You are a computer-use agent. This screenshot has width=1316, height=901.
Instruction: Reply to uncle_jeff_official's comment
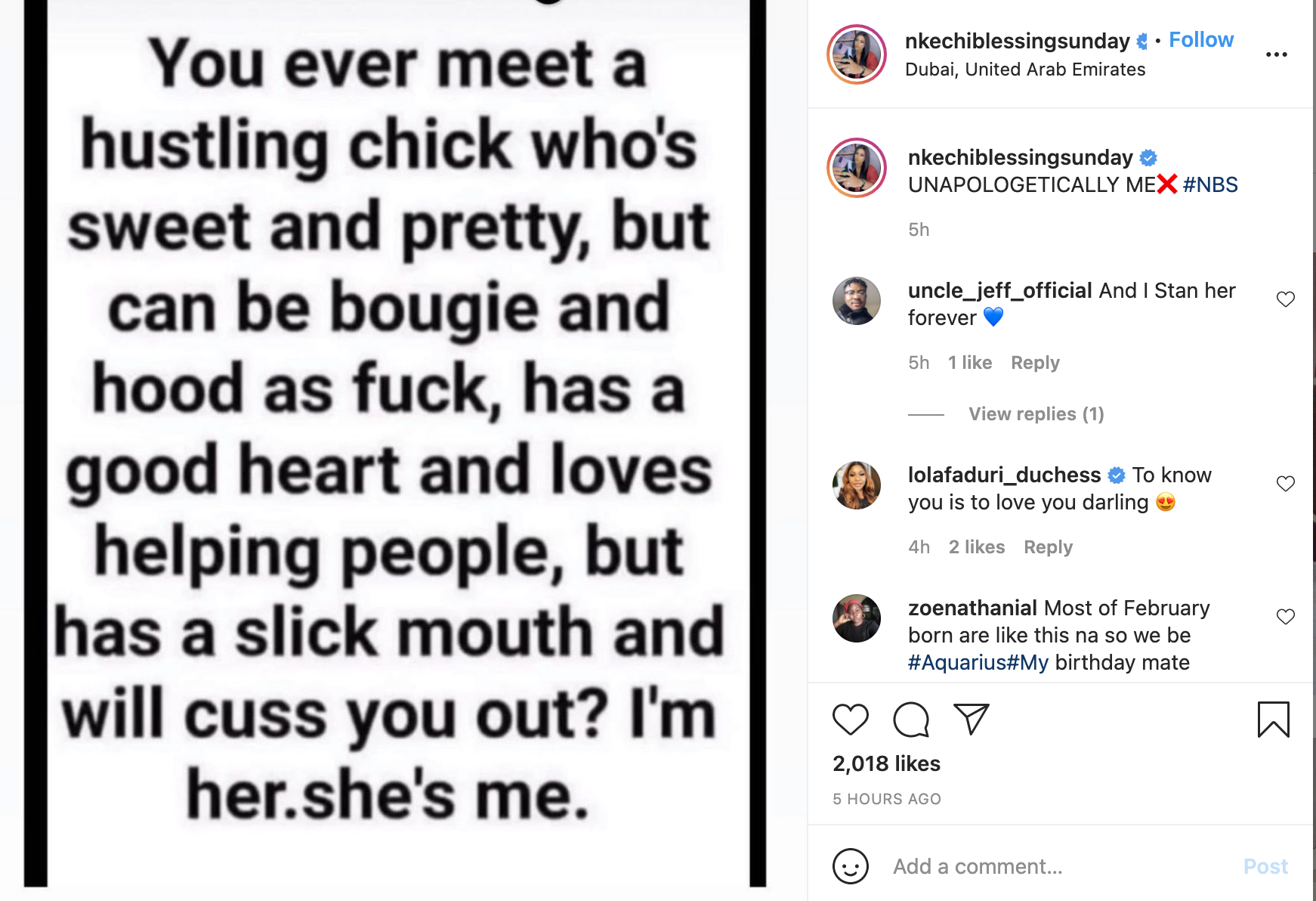[x=1035, y=363]
